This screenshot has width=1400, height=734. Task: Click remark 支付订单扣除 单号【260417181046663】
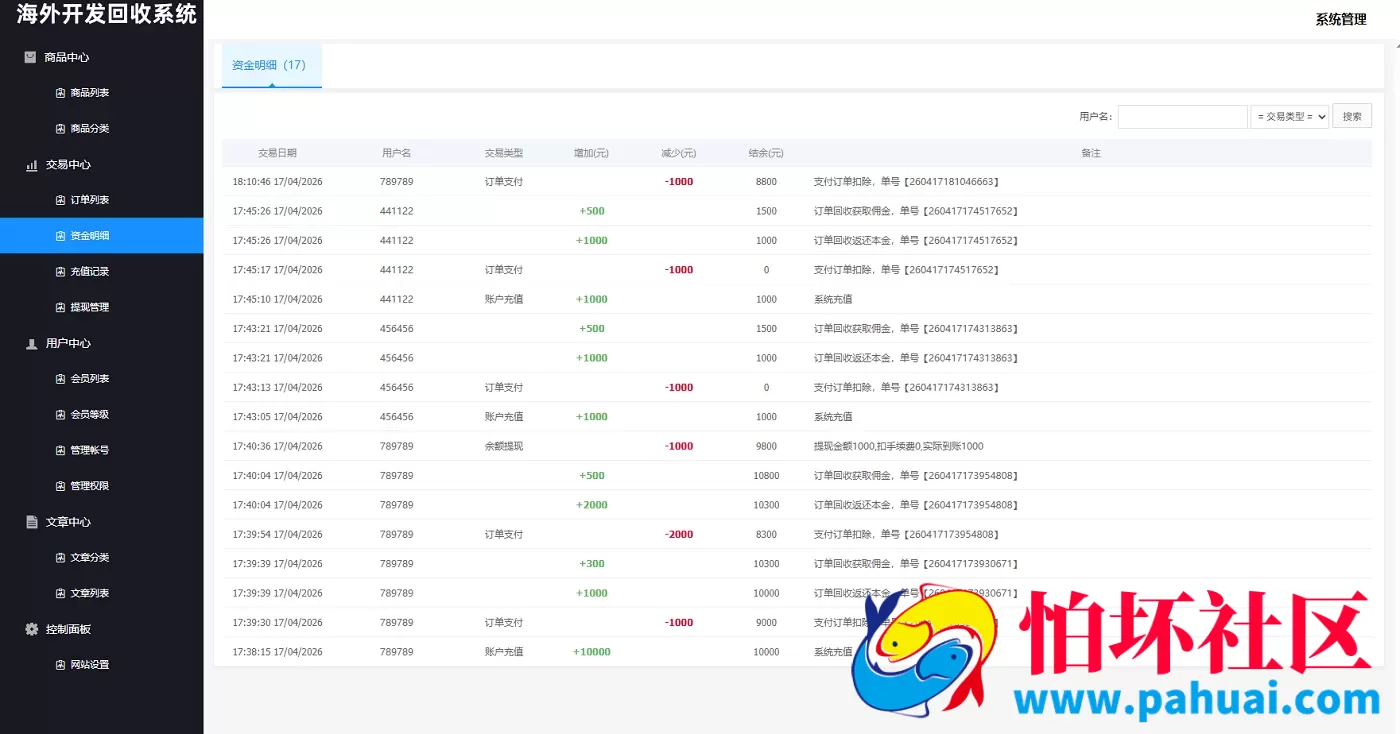(906, 182)
